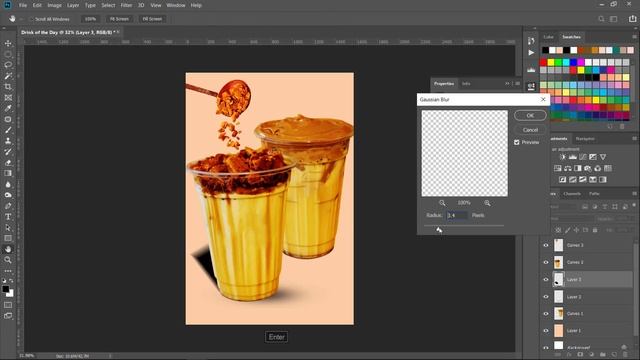
Task: Open the Swatches panel menu
Action: [635, 37]
